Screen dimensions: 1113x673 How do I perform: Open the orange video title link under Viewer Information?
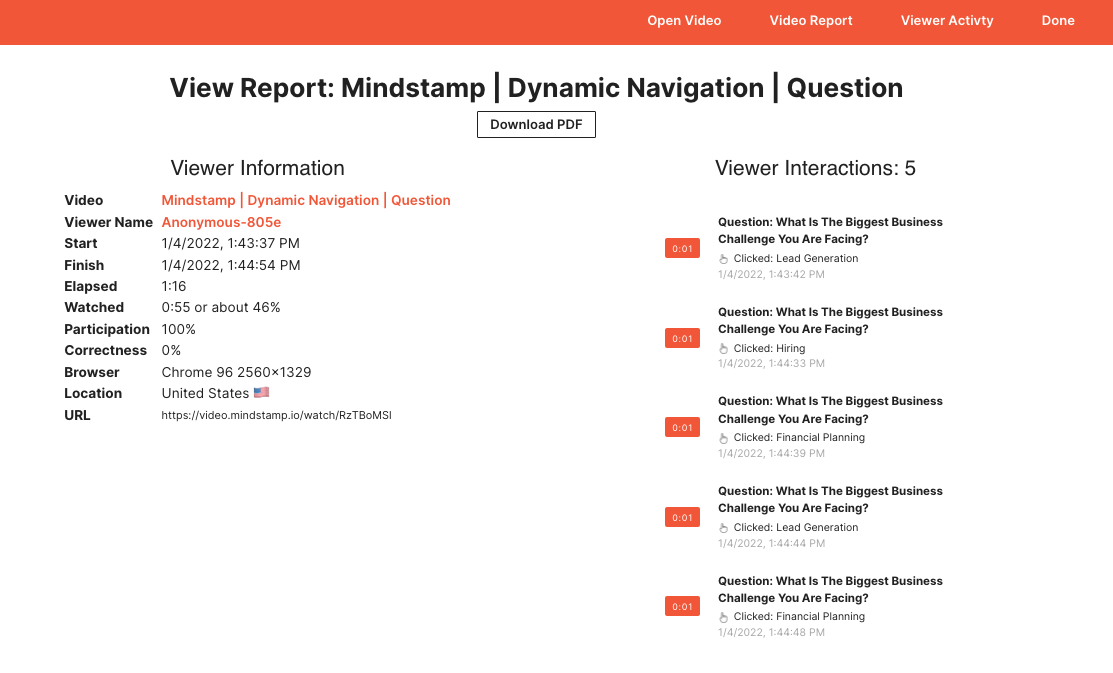306,200
